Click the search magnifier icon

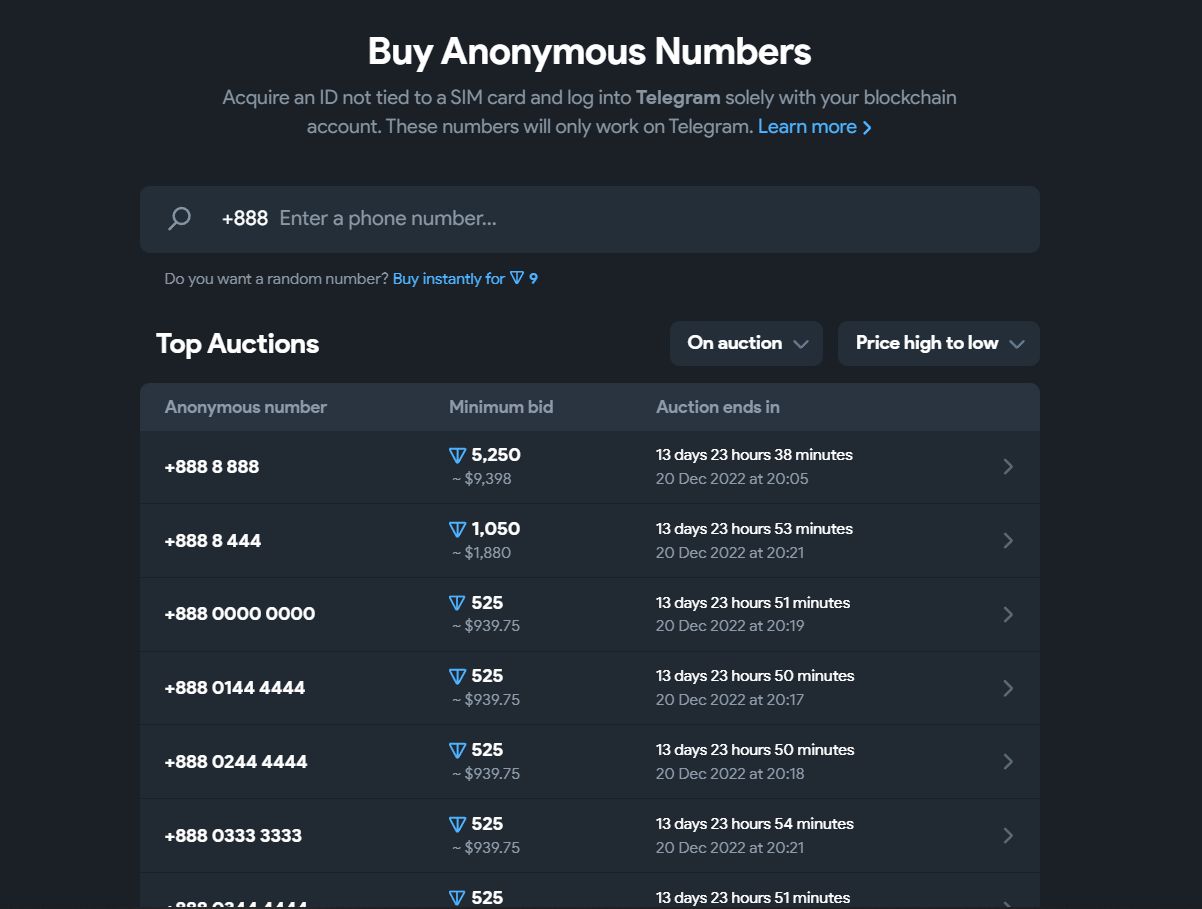(x=179, y=218)
